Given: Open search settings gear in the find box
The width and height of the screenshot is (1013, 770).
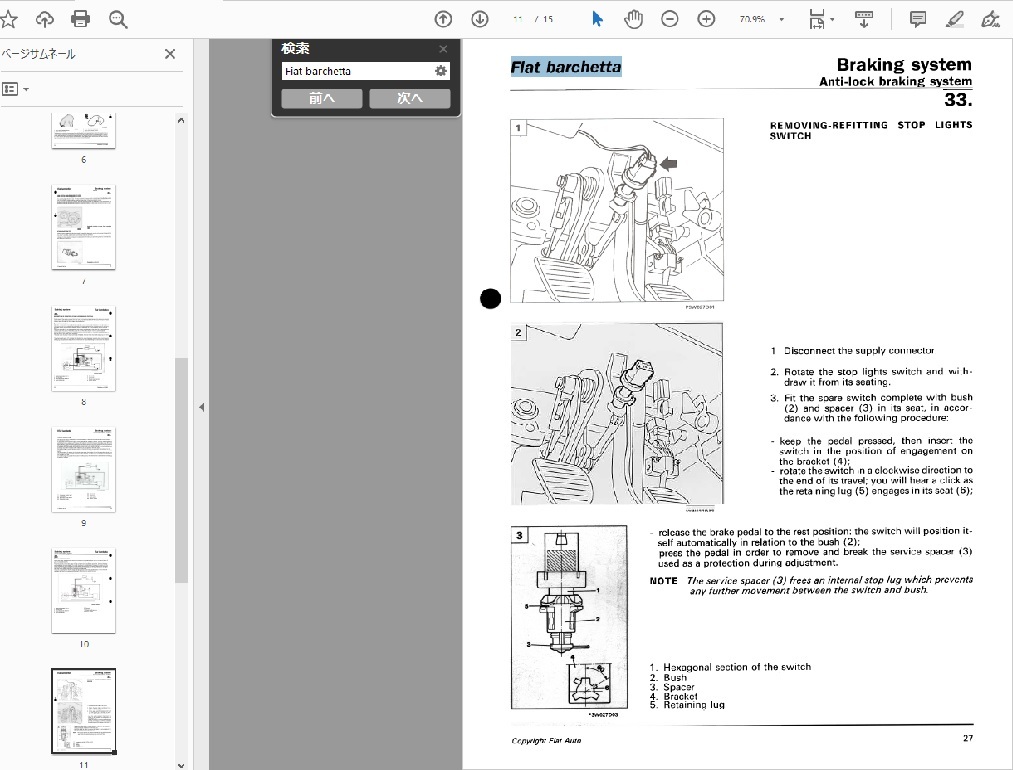Looking at the screenshot, I should (441, 71).
